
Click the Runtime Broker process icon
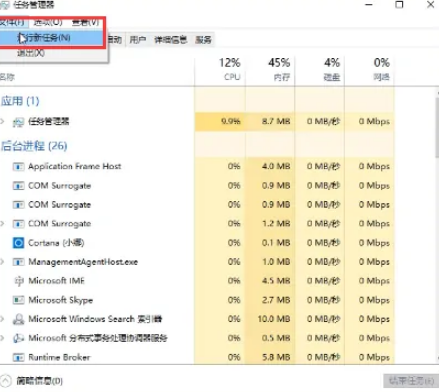coord(18,357)
